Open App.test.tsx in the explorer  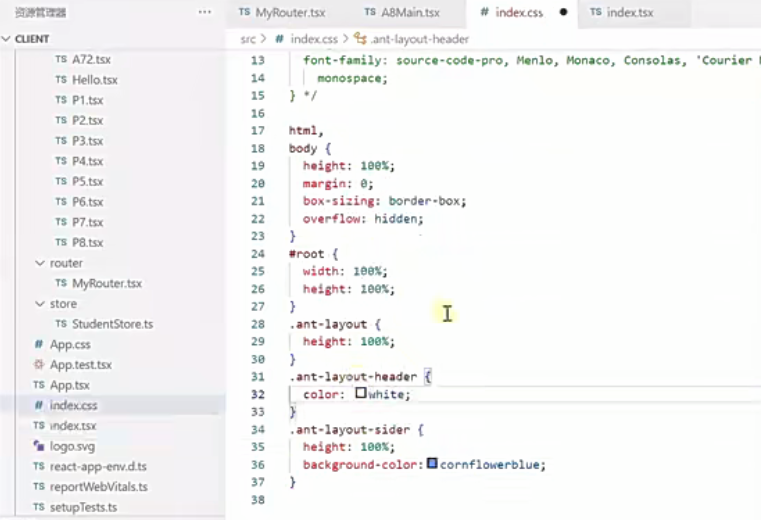tap(81, 365)
